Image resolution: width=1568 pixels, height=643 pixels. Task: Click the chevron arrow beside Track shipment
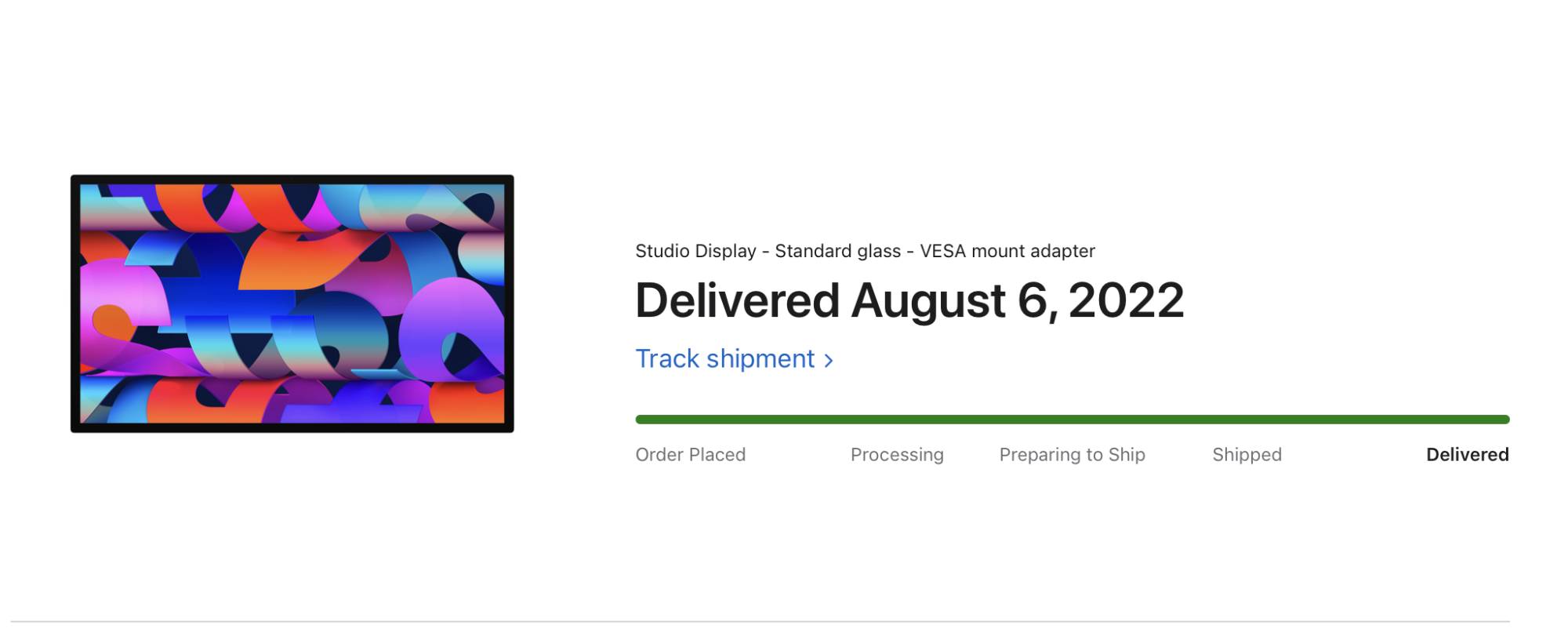tap(829, 361)
